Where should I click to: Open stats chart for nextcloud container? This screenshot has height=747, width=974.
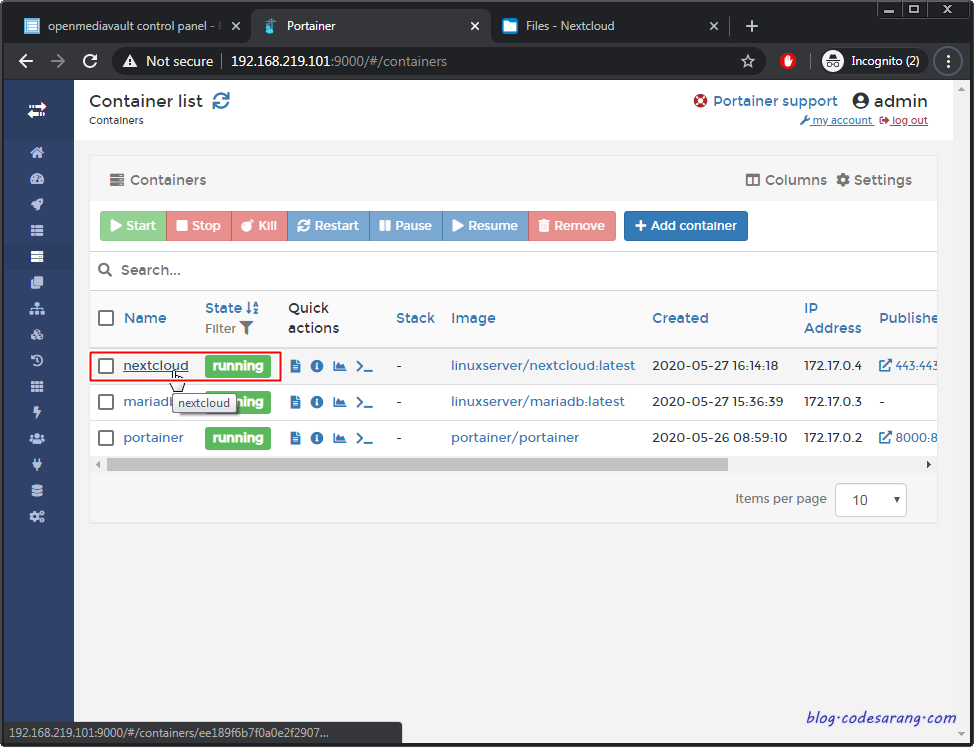(339, 366)
